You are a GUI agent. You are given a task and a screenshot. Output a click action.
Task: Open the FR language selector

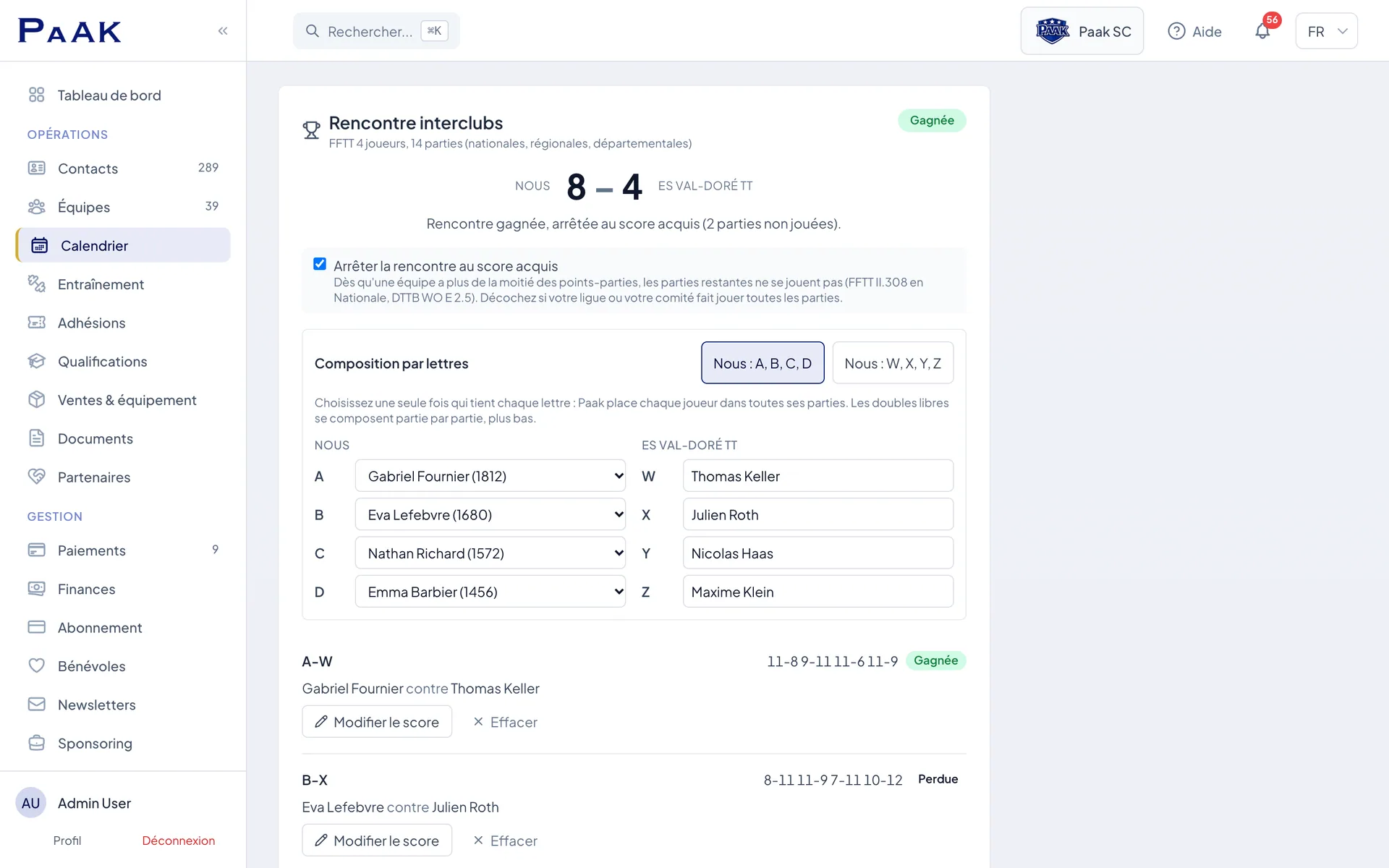[x=1326, y=31]
